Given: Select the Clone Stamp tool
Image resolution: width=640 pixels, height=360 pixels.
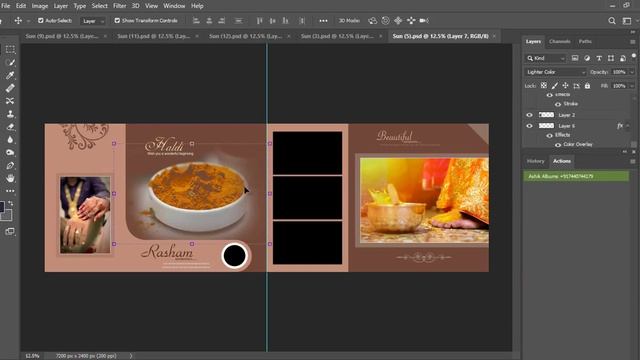Looking at the screenshot, I should click(x=10, y=114).
